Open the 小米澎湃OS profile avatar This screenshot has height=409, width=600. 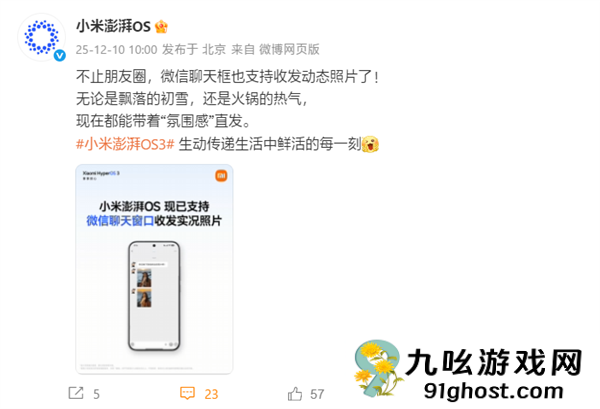pos(42,37)
